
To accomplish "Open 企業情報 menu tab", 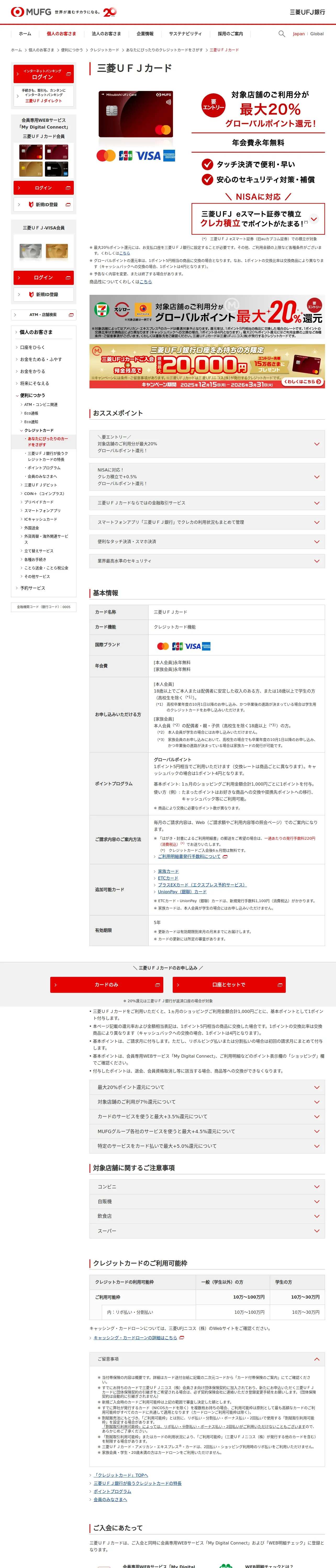I will click(x=145, y=34).
